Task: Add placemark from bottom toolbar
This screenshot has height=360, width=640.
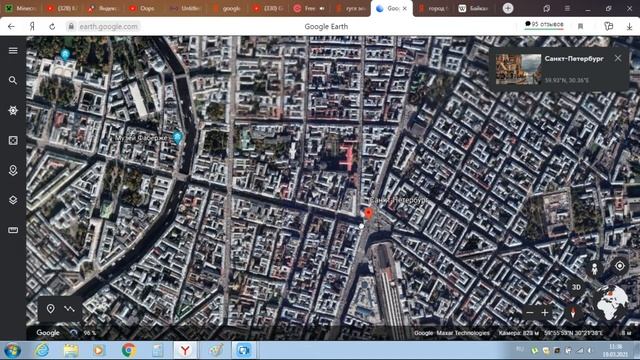Action: point(51,309)
